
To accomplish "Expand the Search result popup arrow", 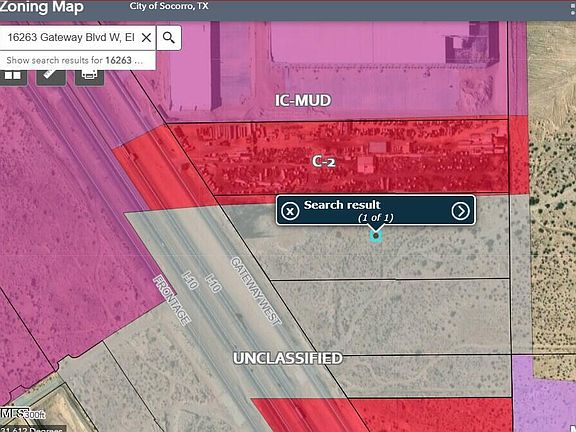I will [461, 211].
